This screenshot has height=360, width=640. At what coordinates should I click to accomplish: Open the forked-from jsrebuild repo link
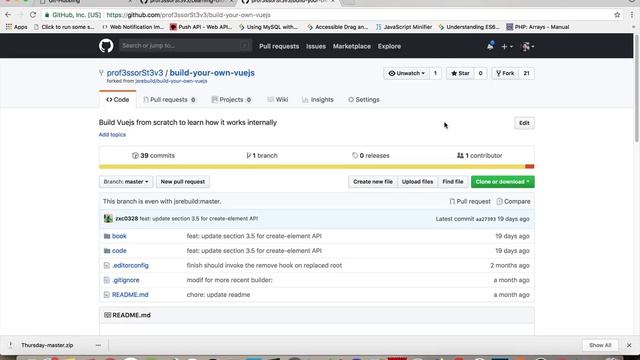171,81
